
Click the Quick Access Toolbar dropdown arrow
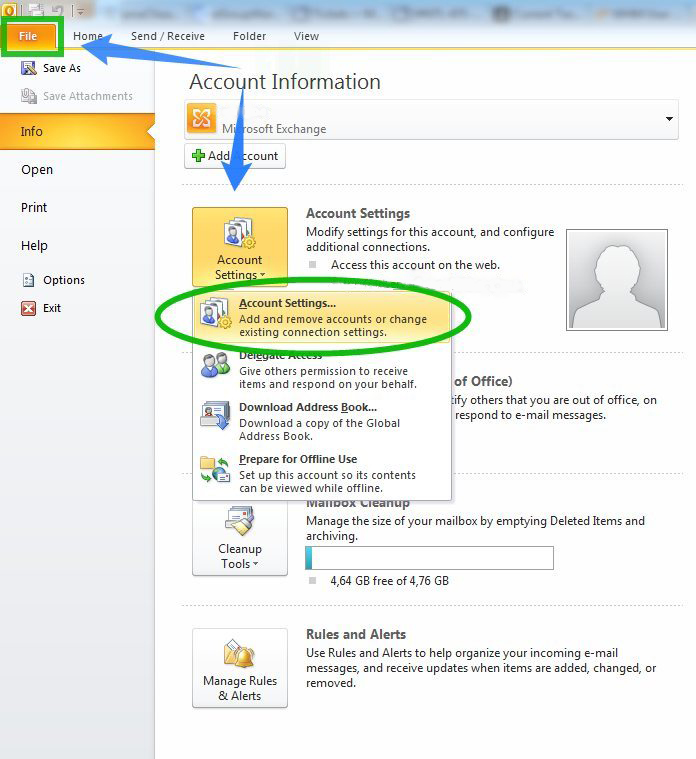(x=80, y=10)
